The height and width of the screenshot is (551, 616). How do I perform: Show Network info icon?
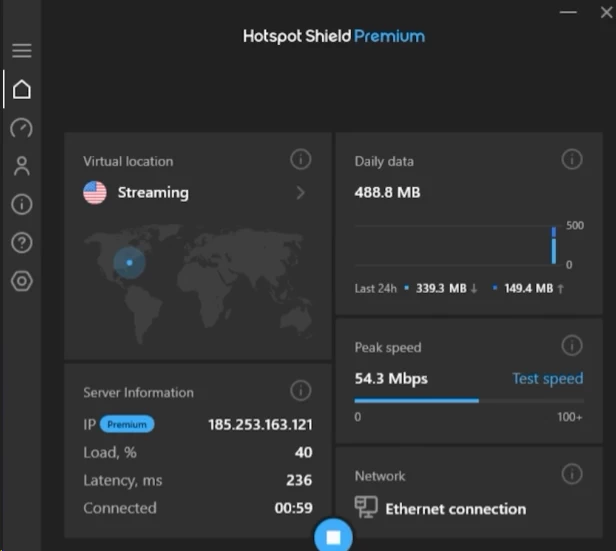point(572,474)
